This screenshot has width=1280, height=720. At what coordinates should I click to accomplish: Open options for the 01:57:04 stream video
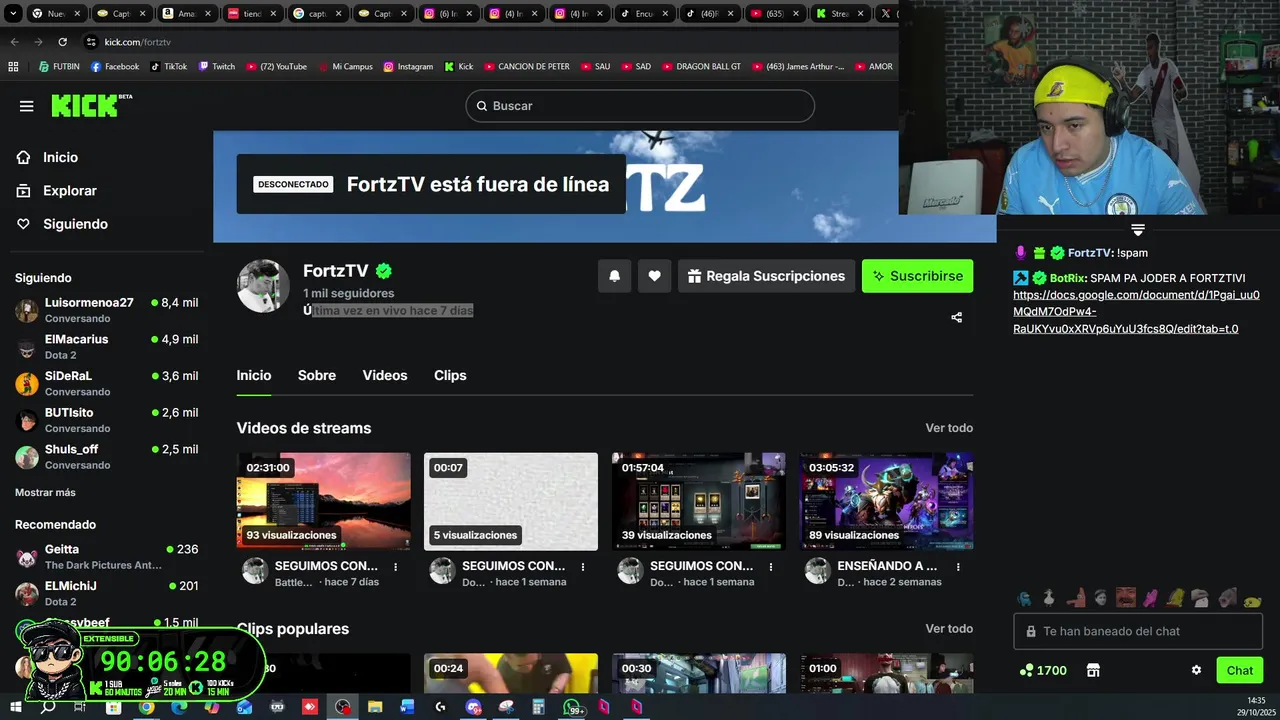(771, 567)
